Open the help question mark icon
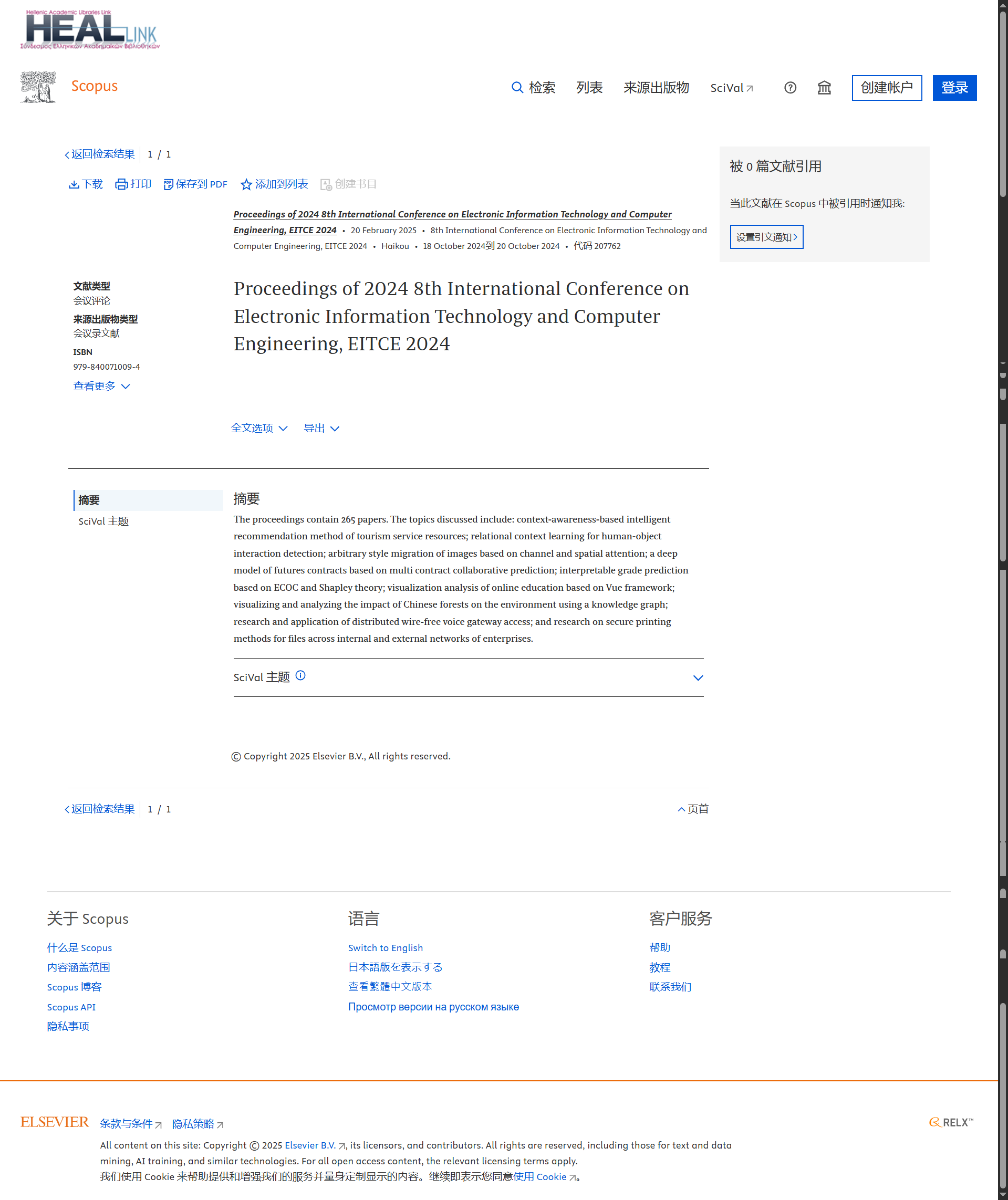Screen dimensions: 1008x1200 coord(789,87)
